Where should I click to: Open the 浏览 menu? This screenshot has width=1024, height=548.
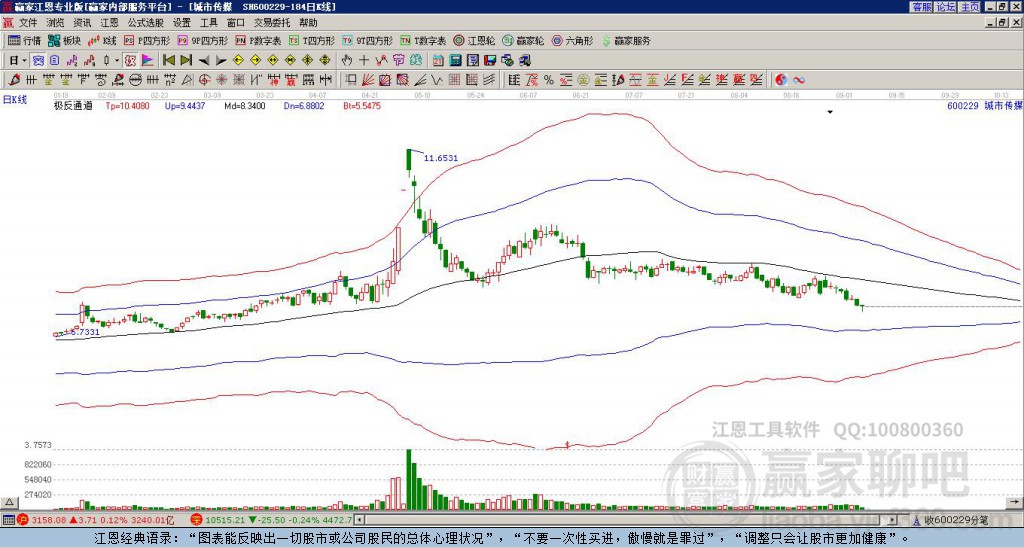click(x=56, y=23)
